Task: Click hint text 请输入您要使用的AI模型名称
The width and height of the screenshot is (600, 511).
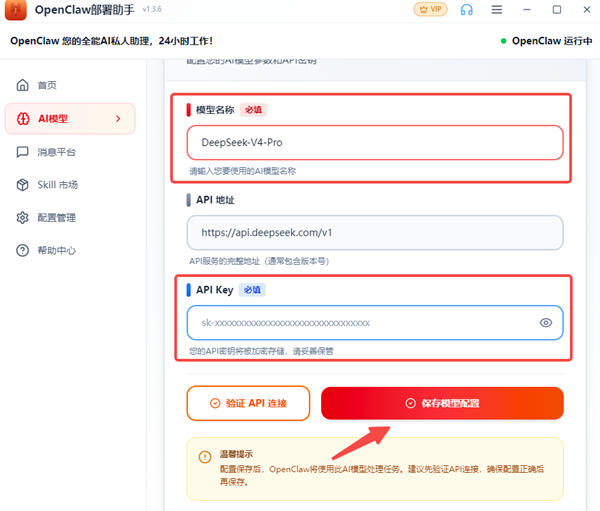Action: click(x=243, y=171)
